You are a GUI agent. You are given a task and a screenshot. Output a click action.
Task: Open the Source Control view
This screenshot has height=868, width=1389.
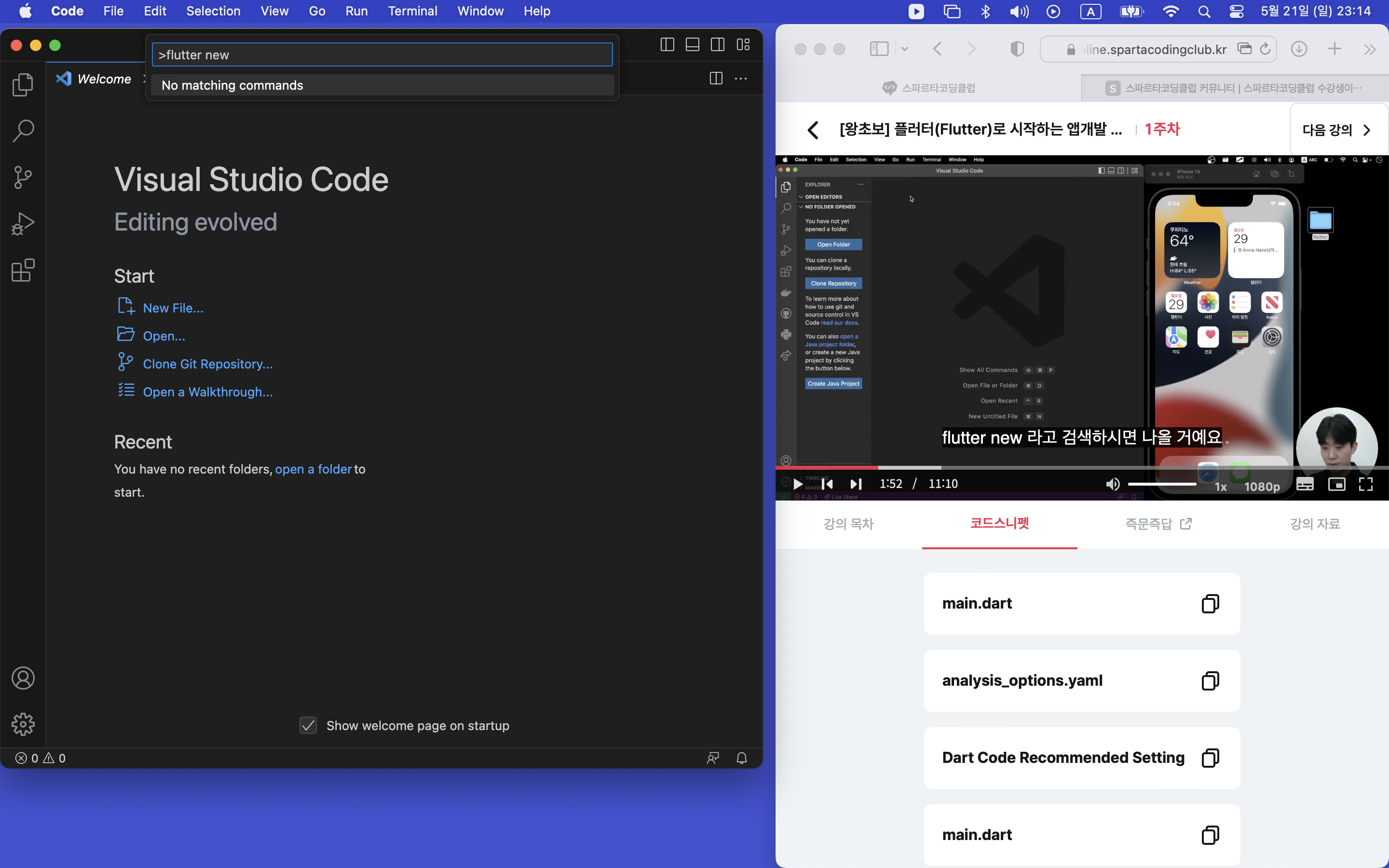(23, 177)
